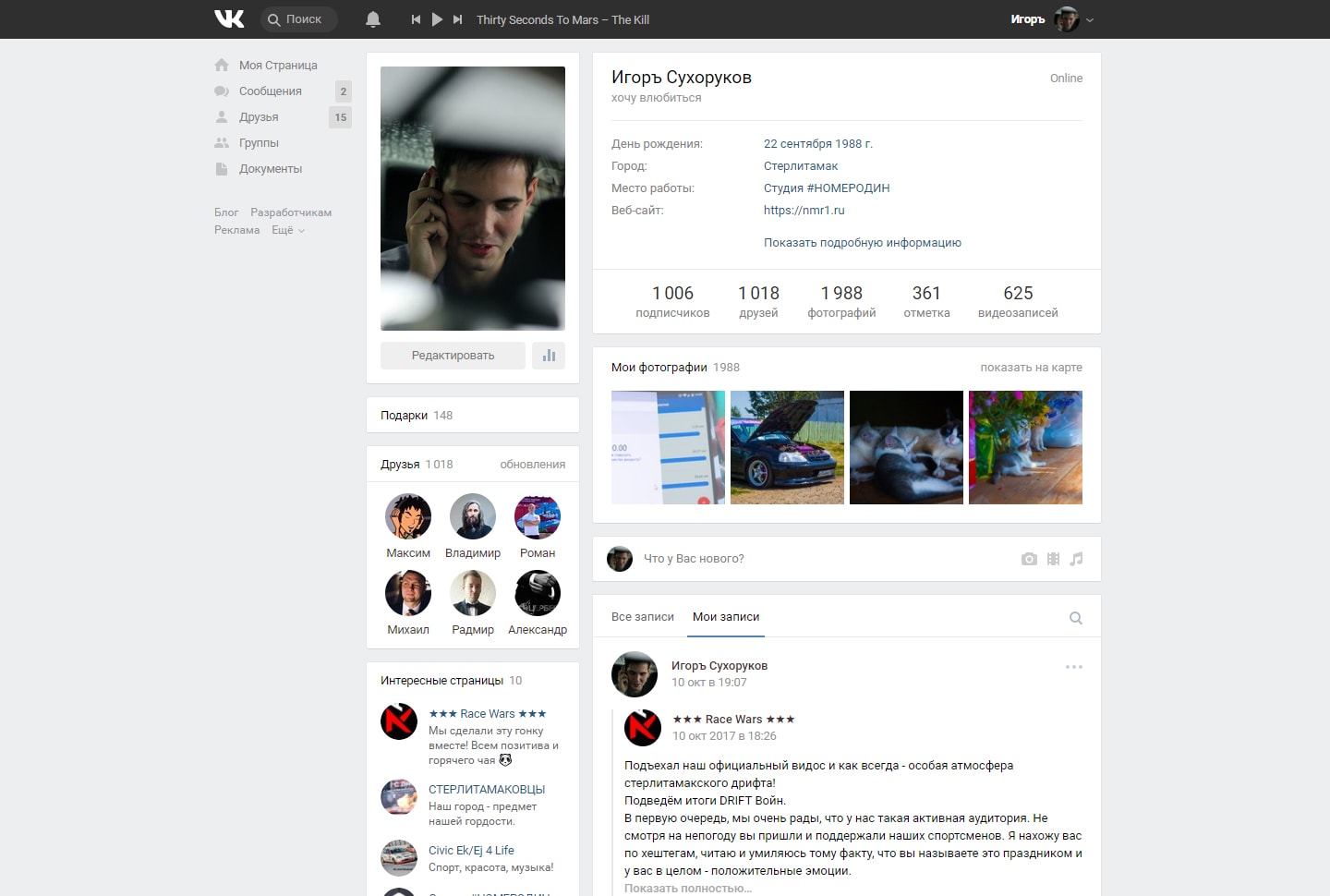Open friend Радмир's avatar
Screen dimensions: 1330x896
point(473,593)
